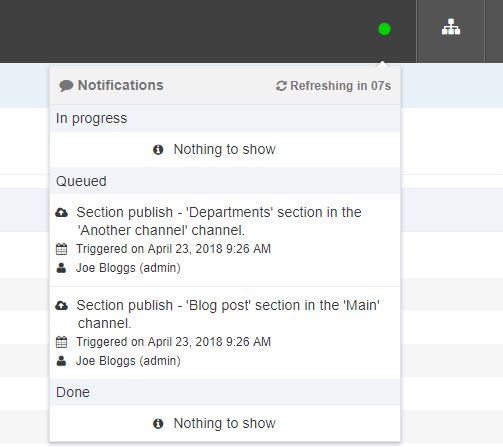Click Joe Bloggs (admin) under Blog post entry
Image resolution: width=503 pixels, height=447 pixels.
(128, 361)
